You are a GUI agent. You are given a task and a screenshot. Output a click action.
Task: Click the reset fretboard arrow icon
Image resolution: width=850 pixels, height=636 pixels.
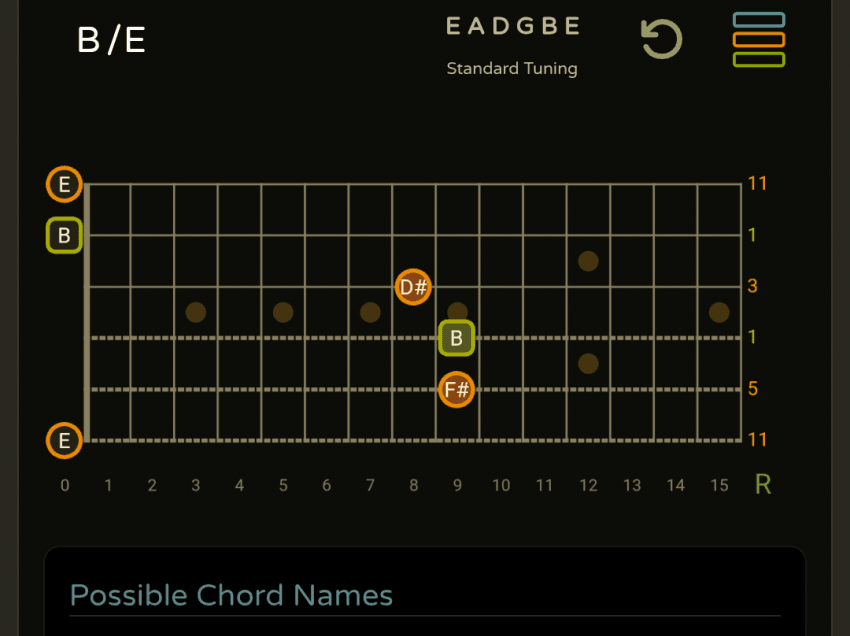661,40
